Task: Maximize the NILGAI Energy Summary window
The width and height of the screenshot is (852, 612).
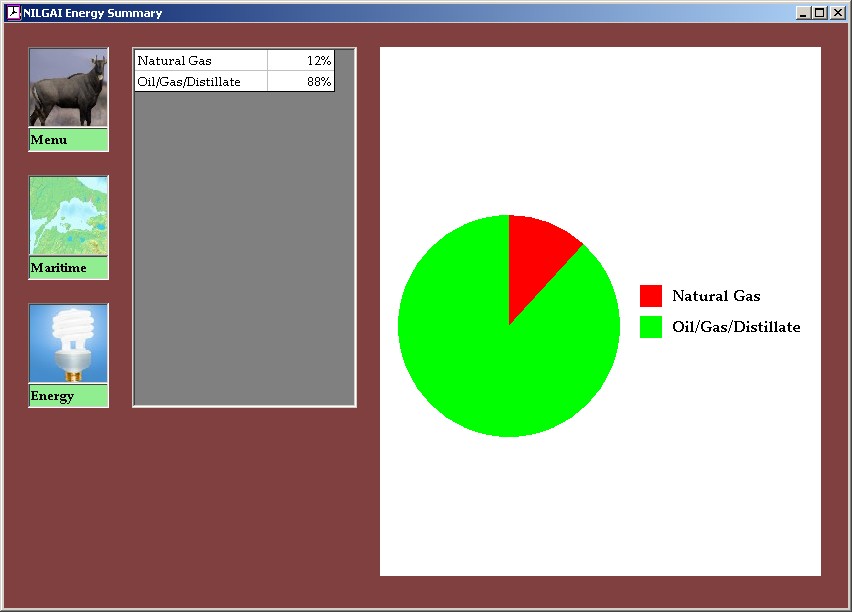Action: point(820,13)
